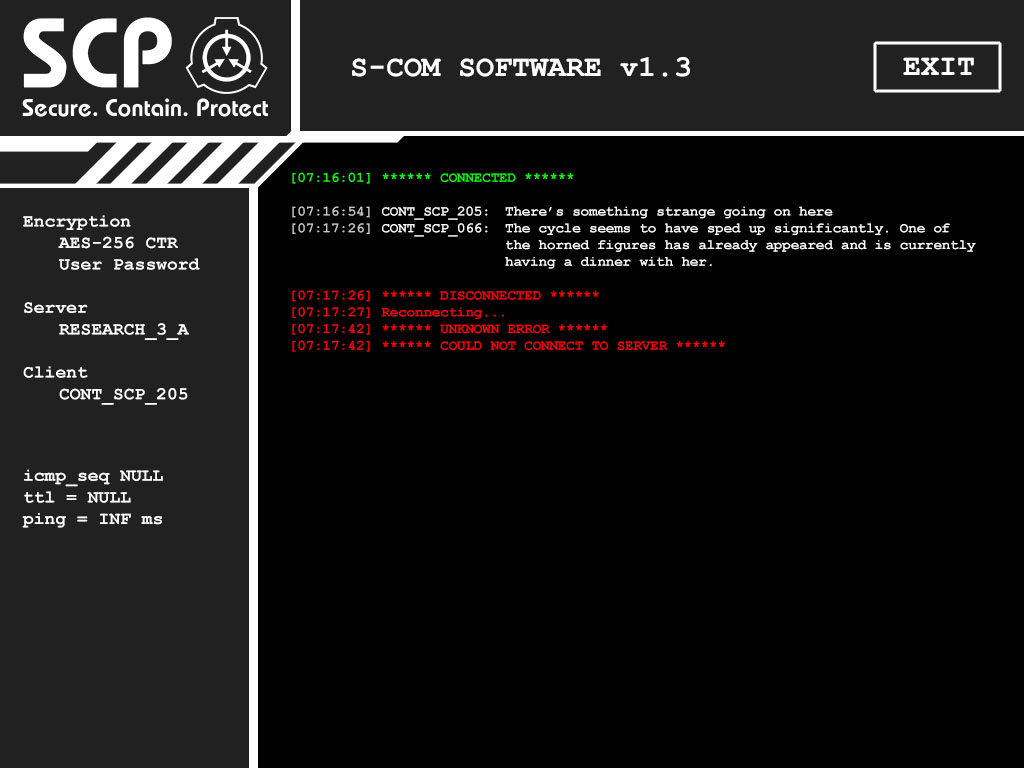The height and width of the screenshot is (768, 1024).
Task: Click the large SCP logo text
Action: pos(98,53)
